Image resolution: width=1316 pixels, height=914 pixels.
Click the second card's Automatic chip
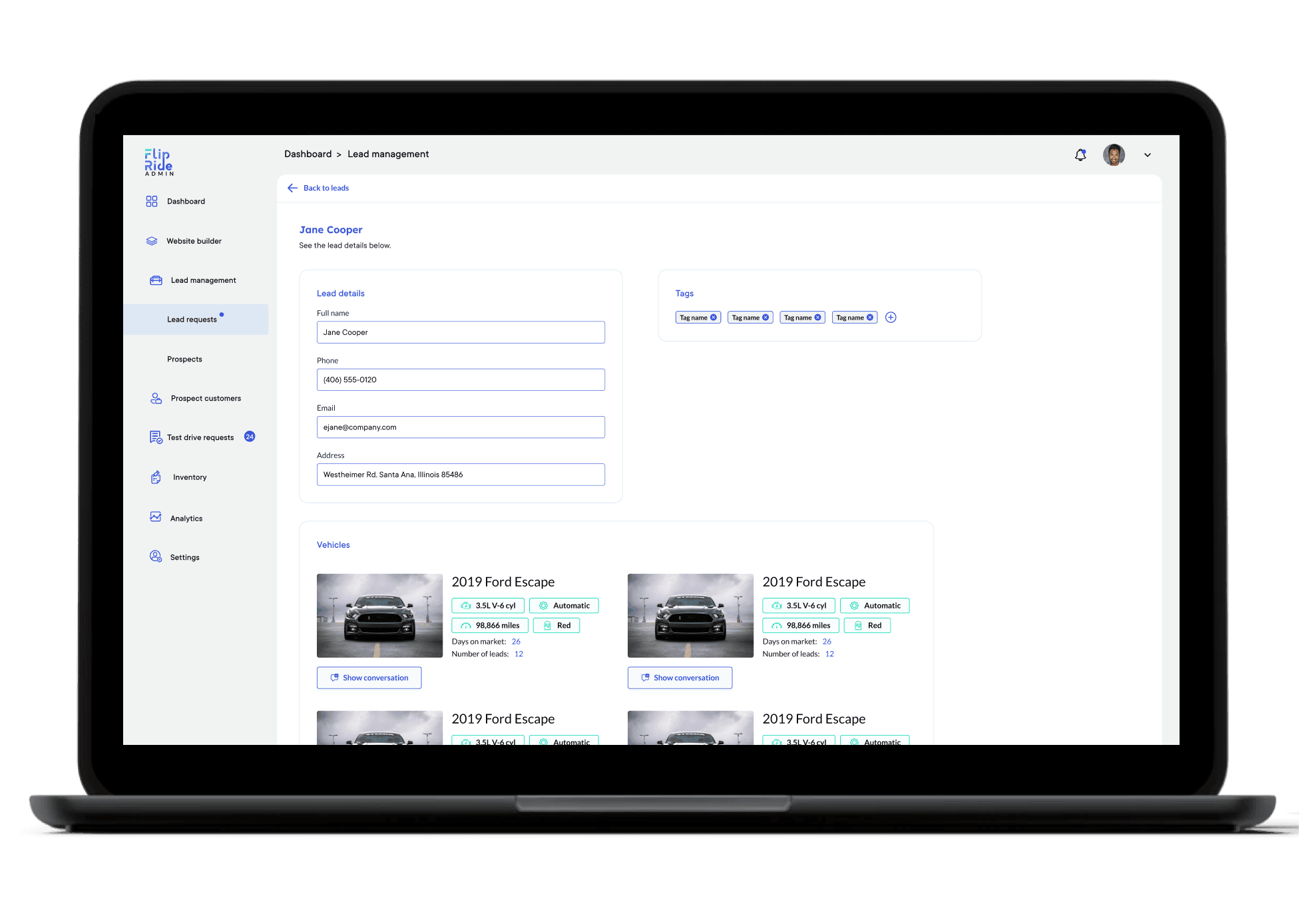(875, 606)
